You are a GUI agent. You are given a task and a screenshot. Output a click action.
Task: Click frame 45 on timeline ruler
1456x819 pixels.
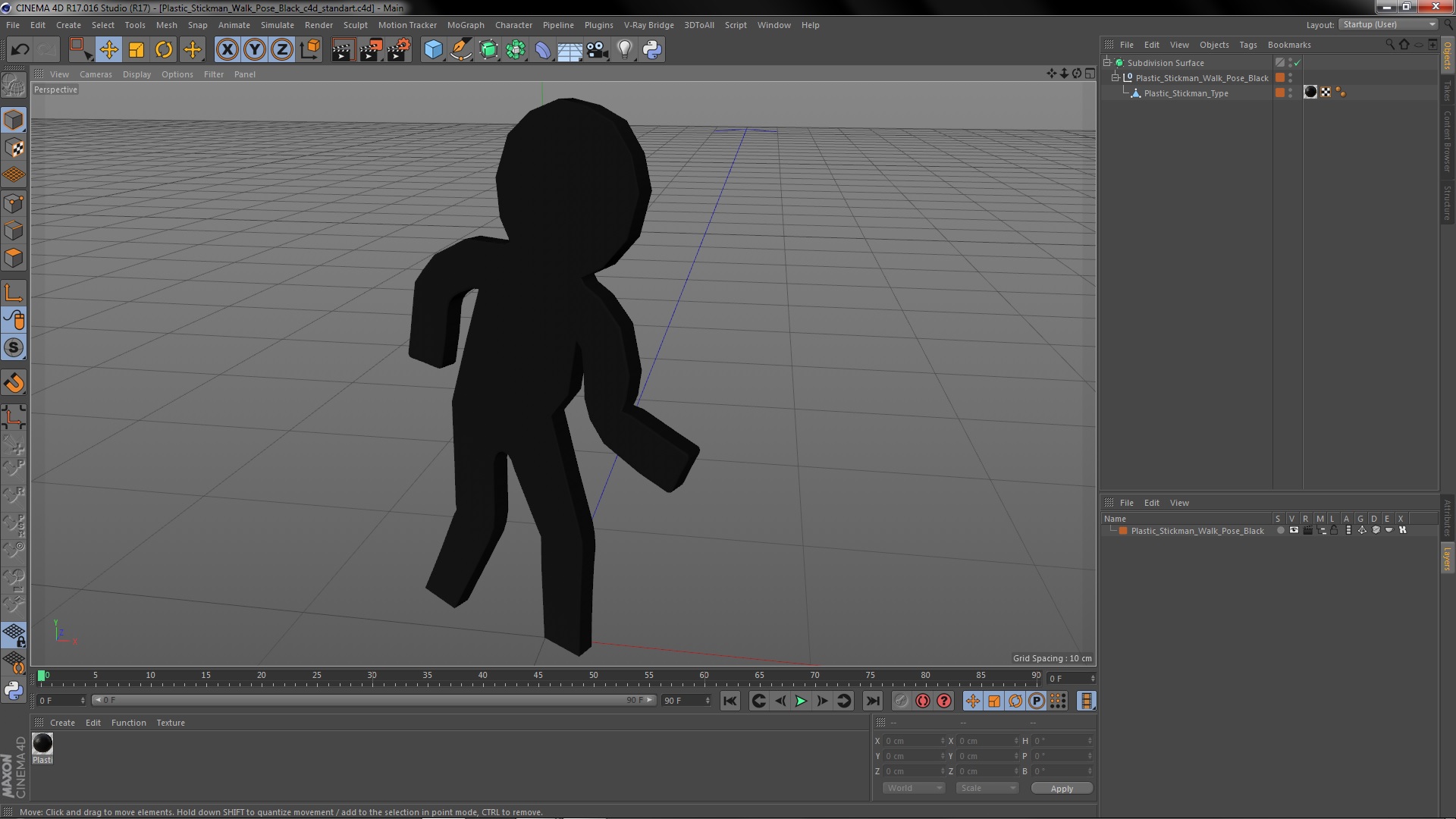click(538, 676)
